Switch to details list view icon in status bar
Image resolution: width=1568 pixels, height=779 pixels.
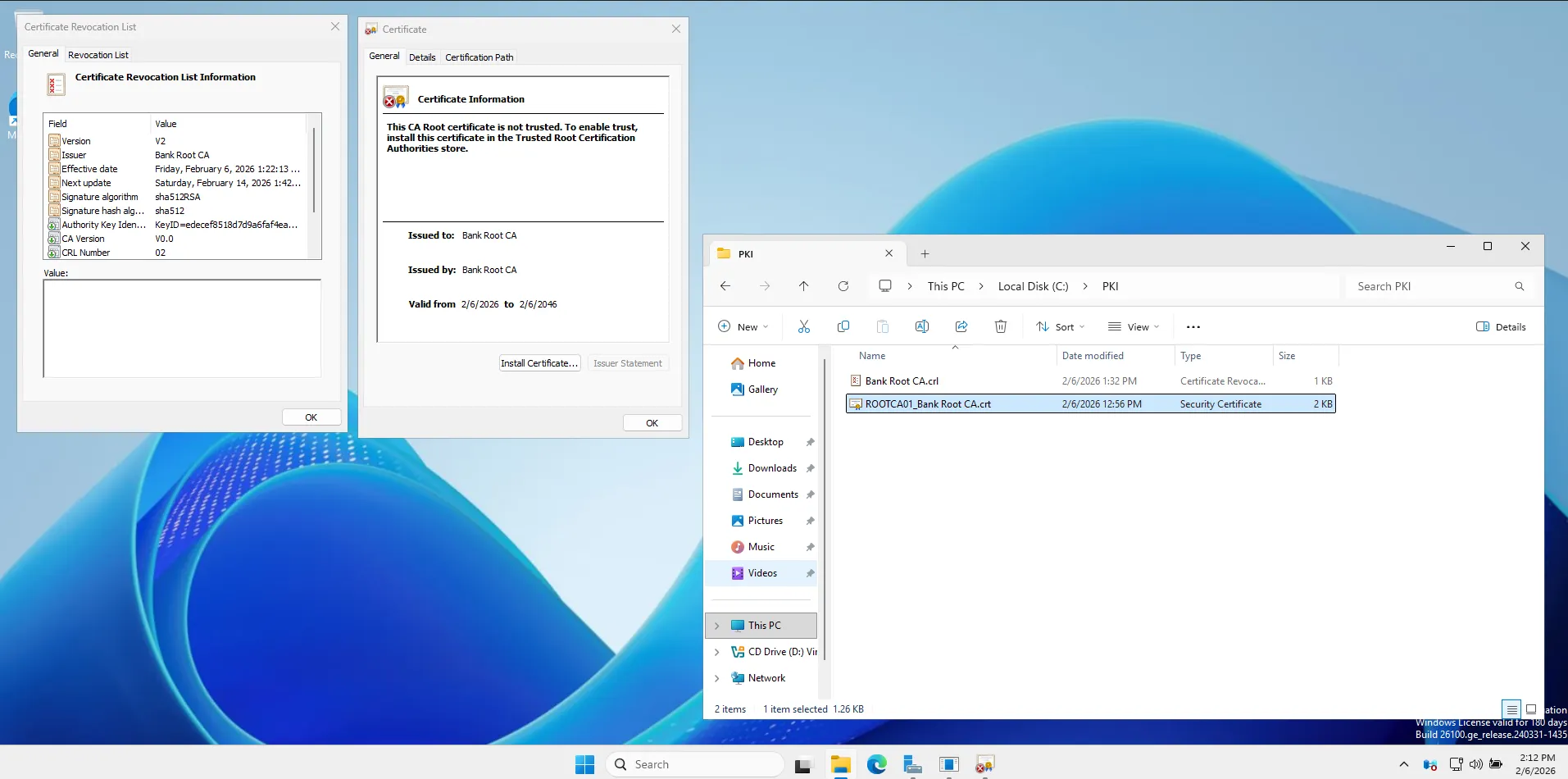click(x=1511, y=709)
